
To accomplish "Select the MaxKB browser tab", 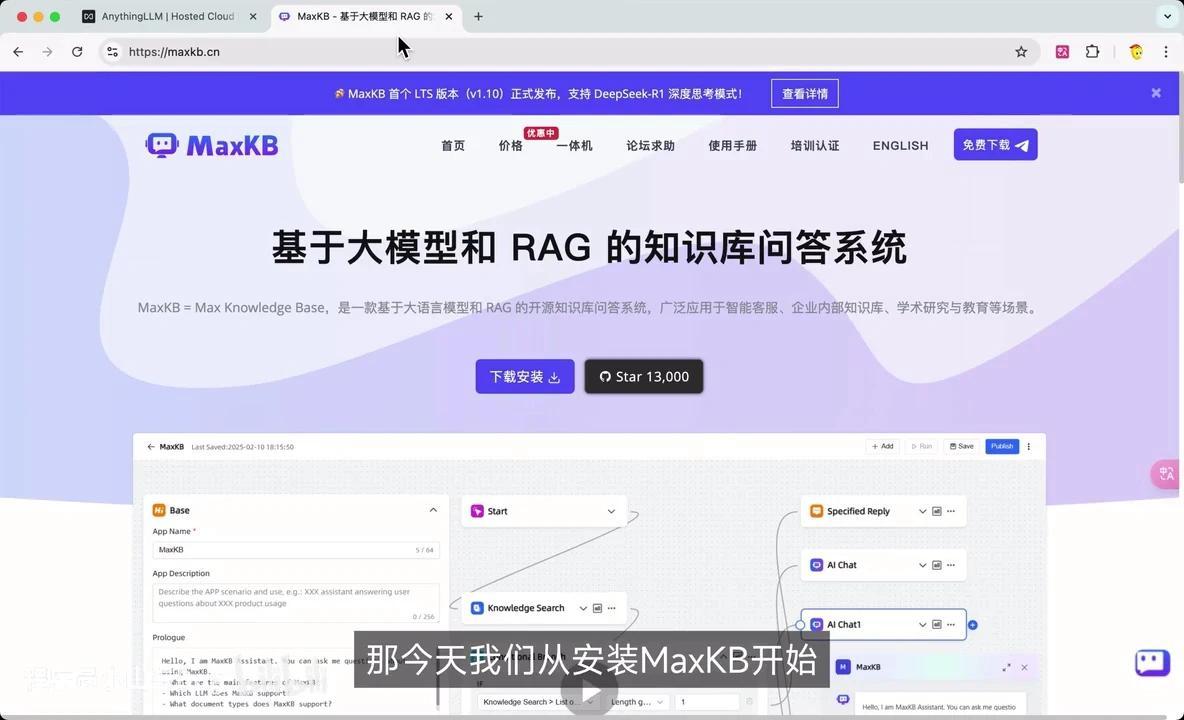I will coord(365,17).
